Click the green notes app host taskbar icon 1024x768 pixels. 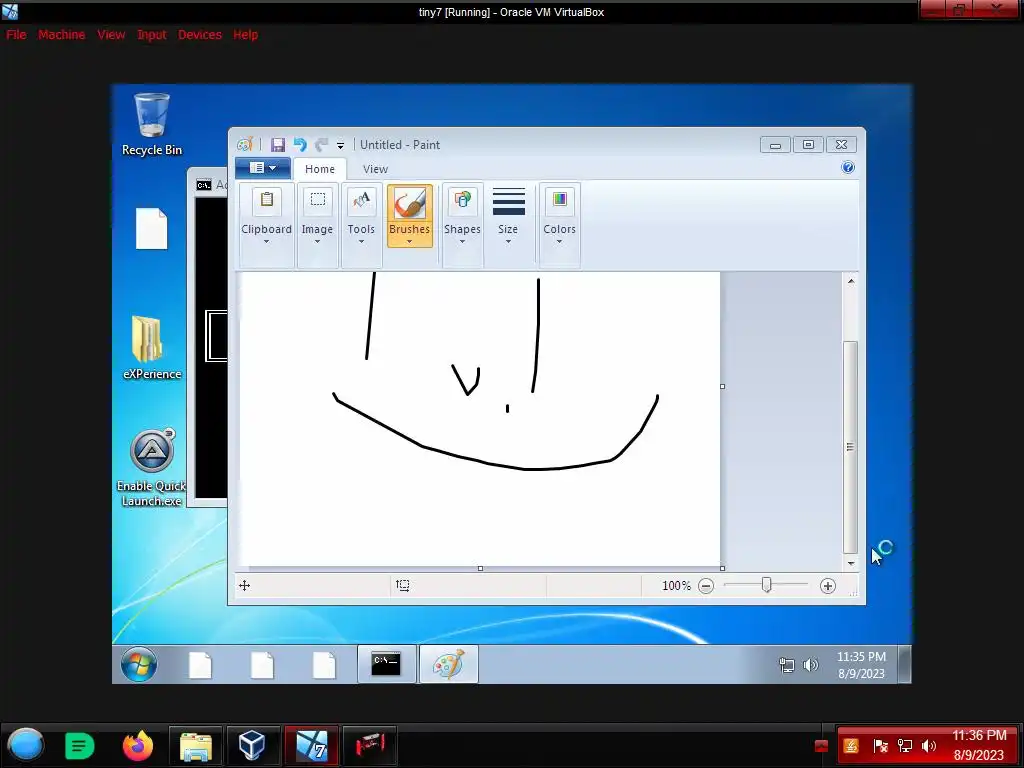pyautogui.click(x=80, y=746)
